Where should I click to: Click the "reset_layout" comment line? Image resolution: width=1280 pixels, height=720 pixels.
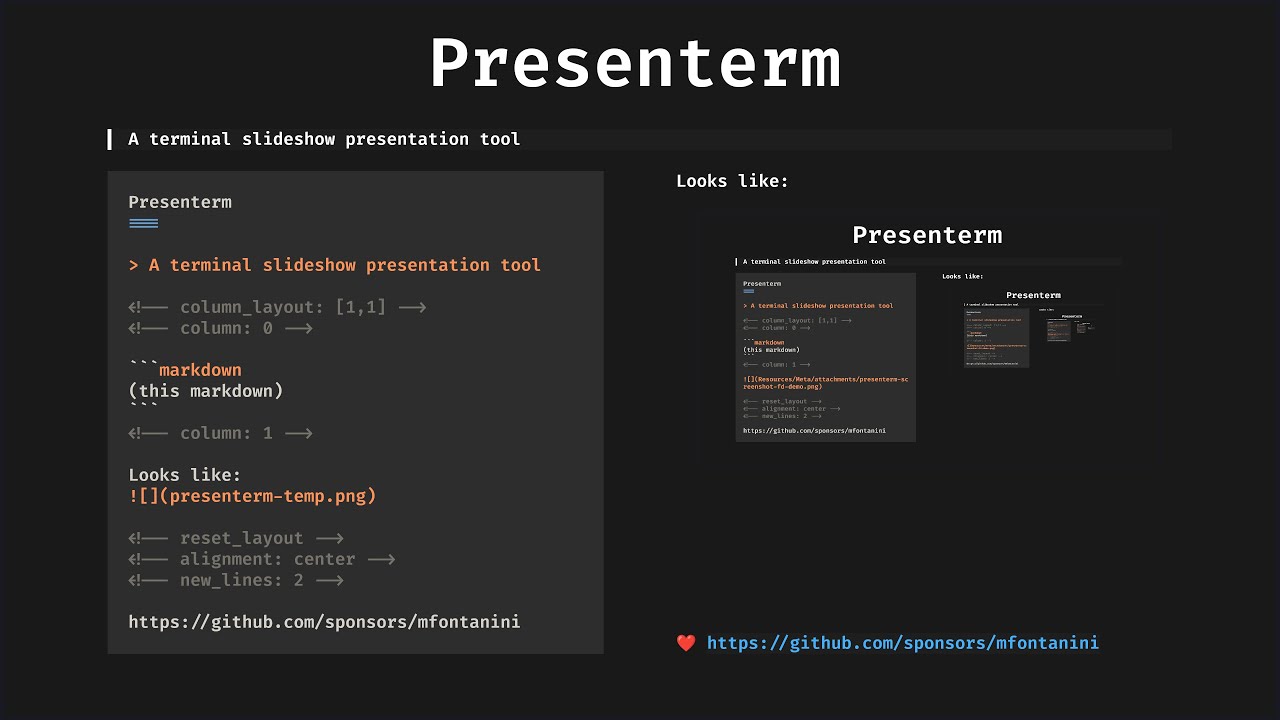[236, 538]
